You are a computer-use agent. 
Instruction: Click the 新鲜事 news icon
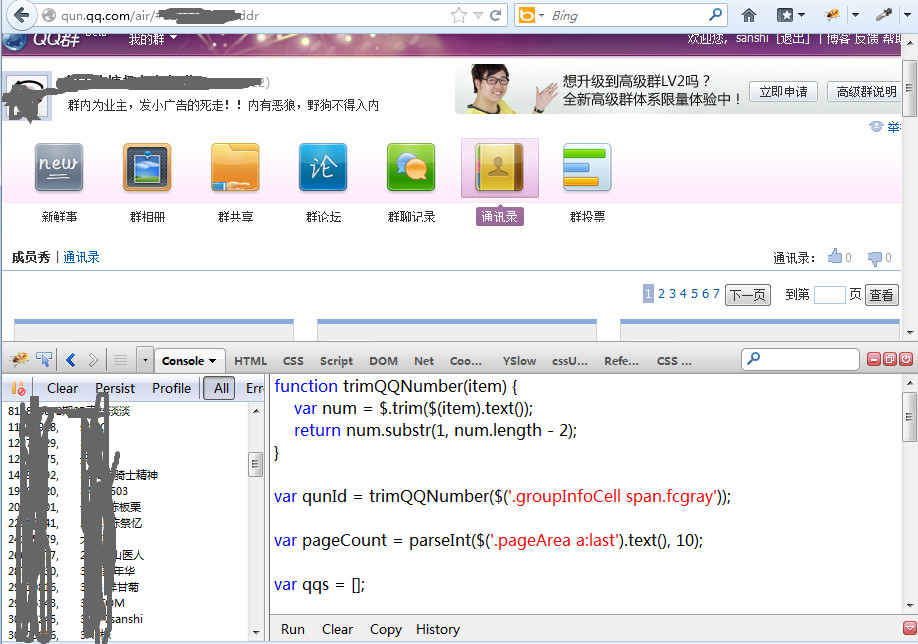pos(59,168)
